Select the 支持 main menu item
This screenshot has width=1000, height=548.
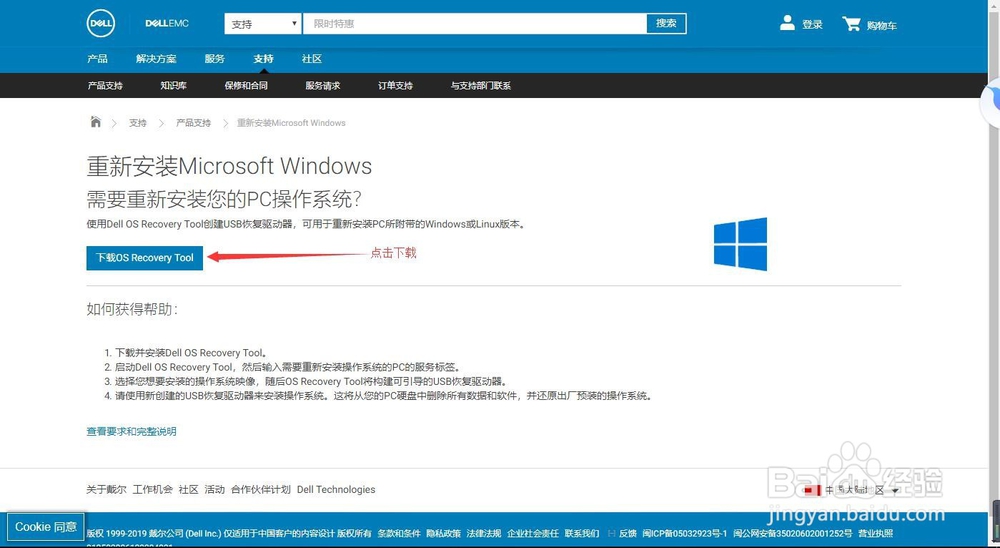tap(263, 59)
